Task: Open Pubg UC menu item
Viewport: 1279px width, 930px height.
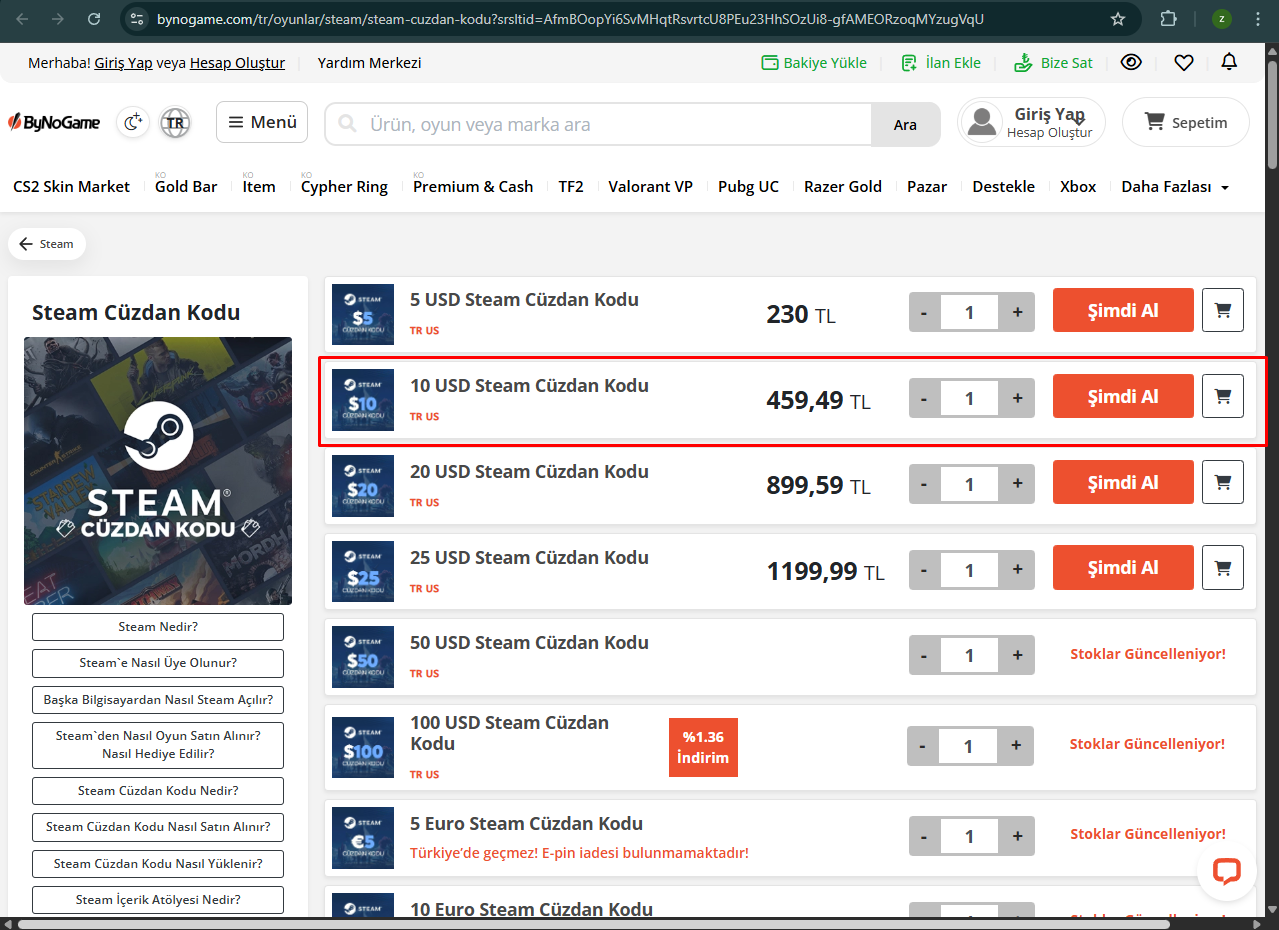Action: tap(748, 186)
